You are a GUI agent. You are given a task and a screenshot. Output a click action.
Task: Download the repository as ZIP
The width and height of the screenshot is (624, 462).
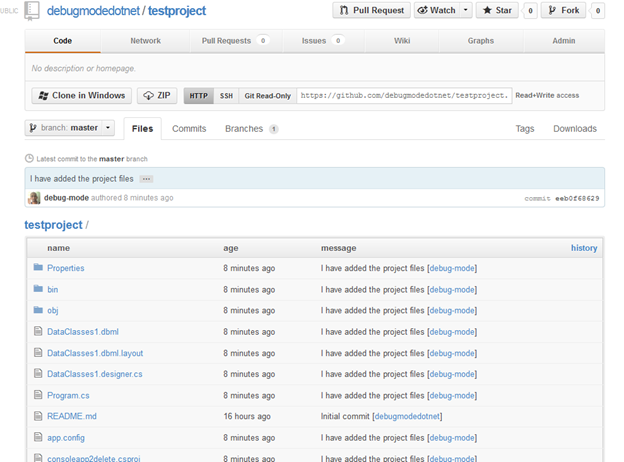[157, 96]
